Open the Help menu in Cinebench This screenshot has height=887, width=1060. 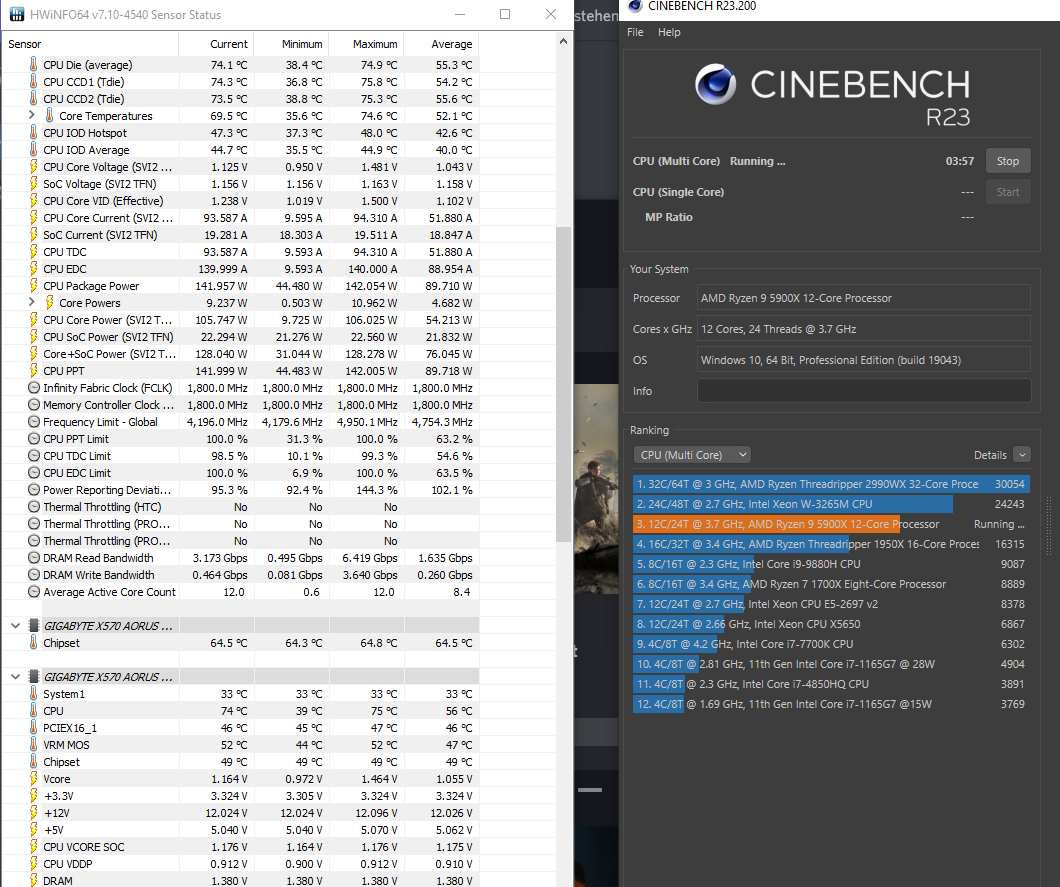tap(669, 32)
